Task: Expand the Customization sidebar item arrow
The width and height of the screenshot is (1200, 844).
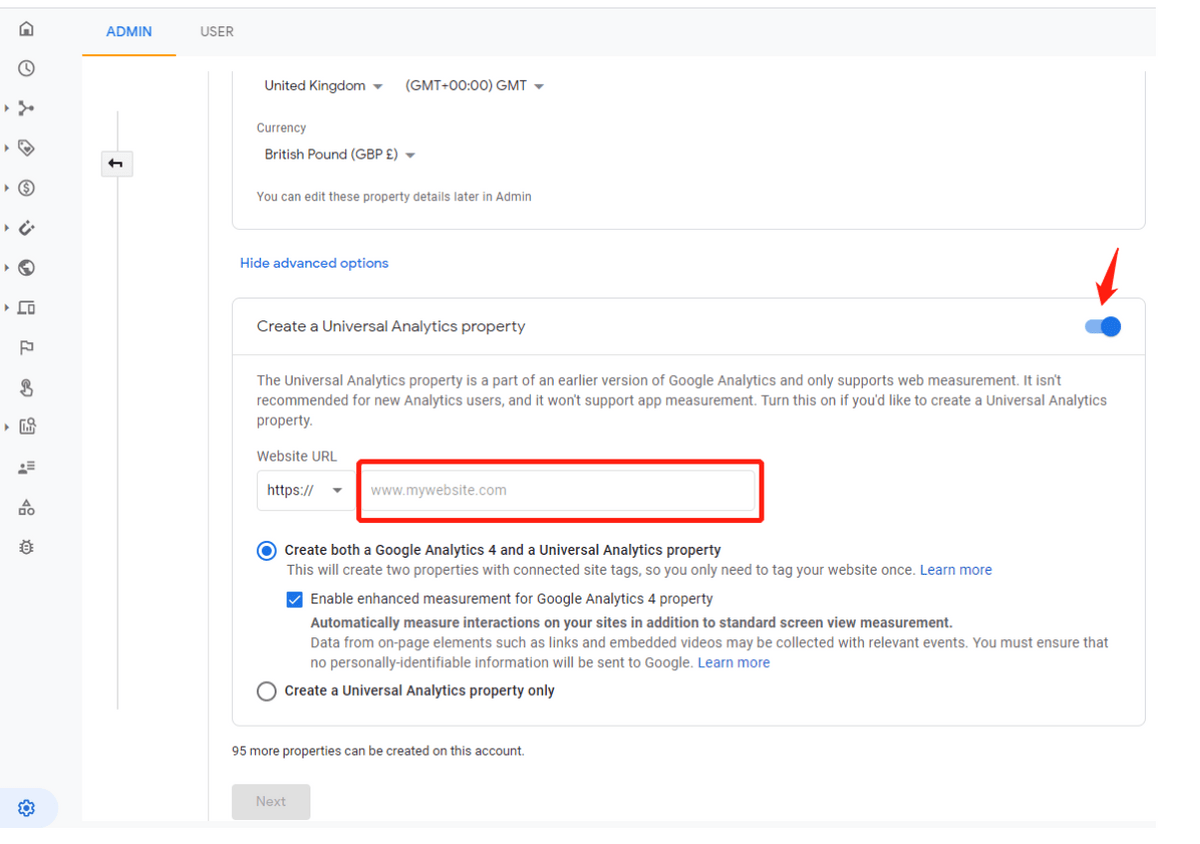Action: tap(7, 108)
